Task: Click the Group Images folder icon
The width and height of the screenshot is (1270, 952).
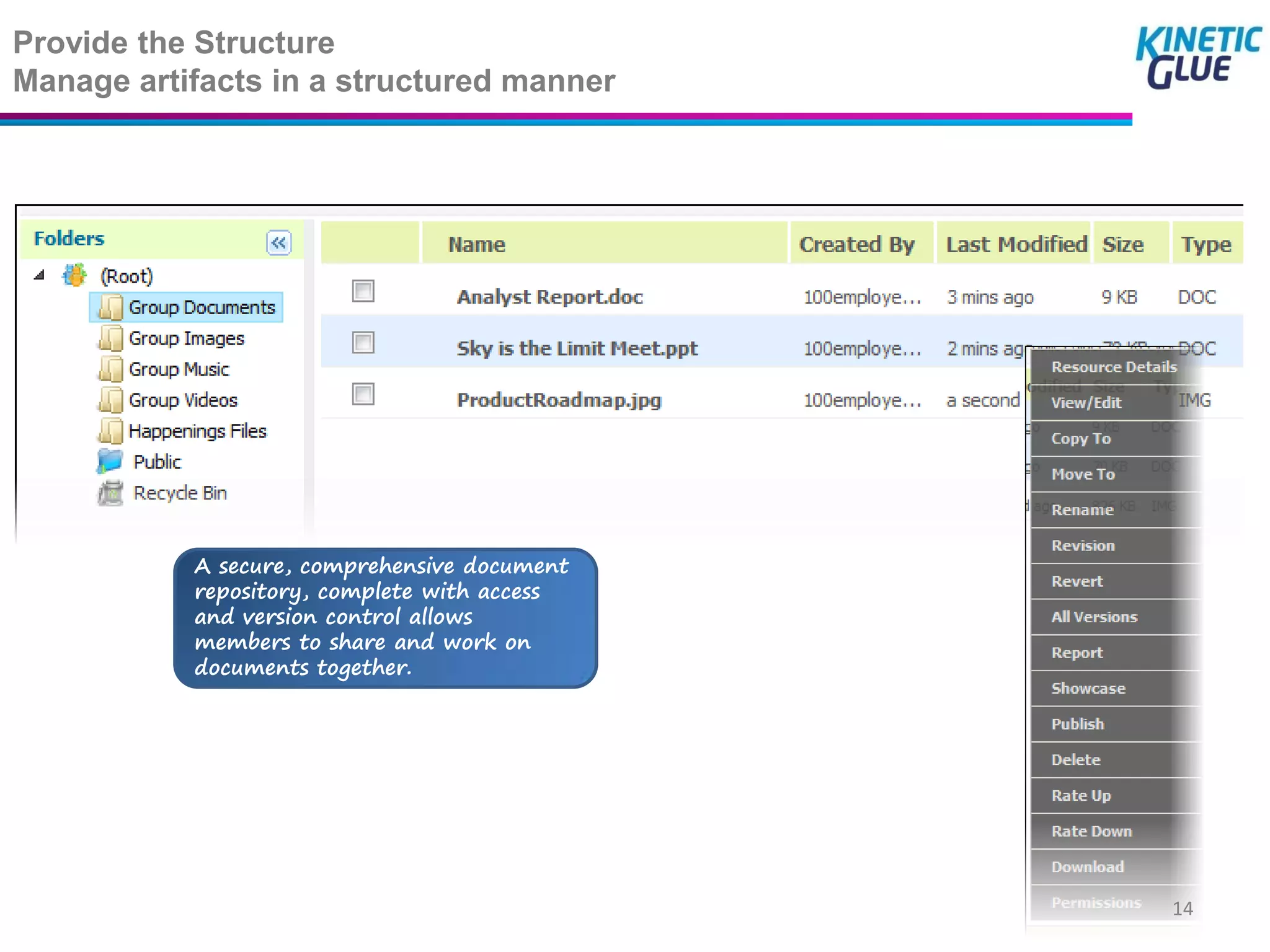Action: pyautogui.click(x=111, y=338)
